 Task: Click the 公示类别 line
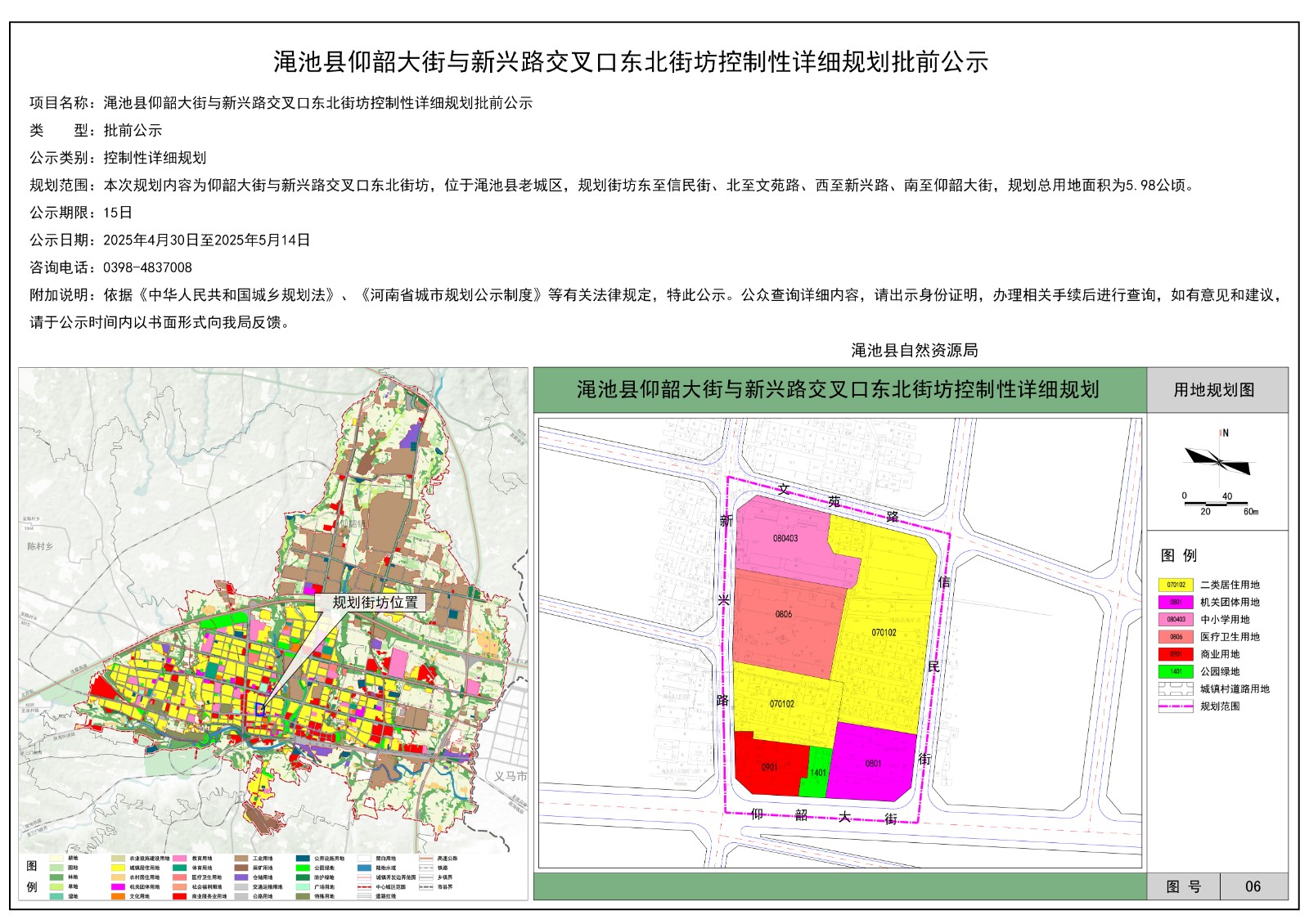point(118,158)
